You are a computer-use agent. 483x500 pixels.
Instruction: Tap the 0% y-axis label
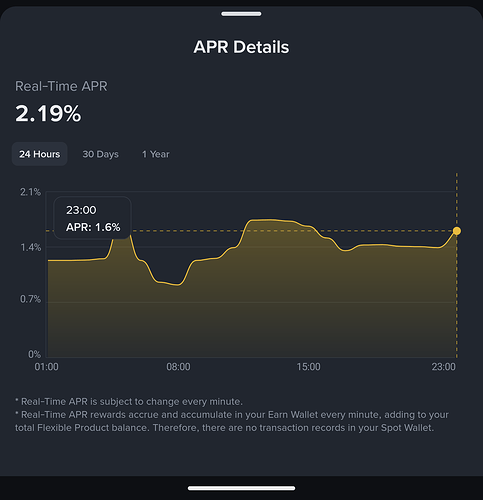(x=34, y=354)
